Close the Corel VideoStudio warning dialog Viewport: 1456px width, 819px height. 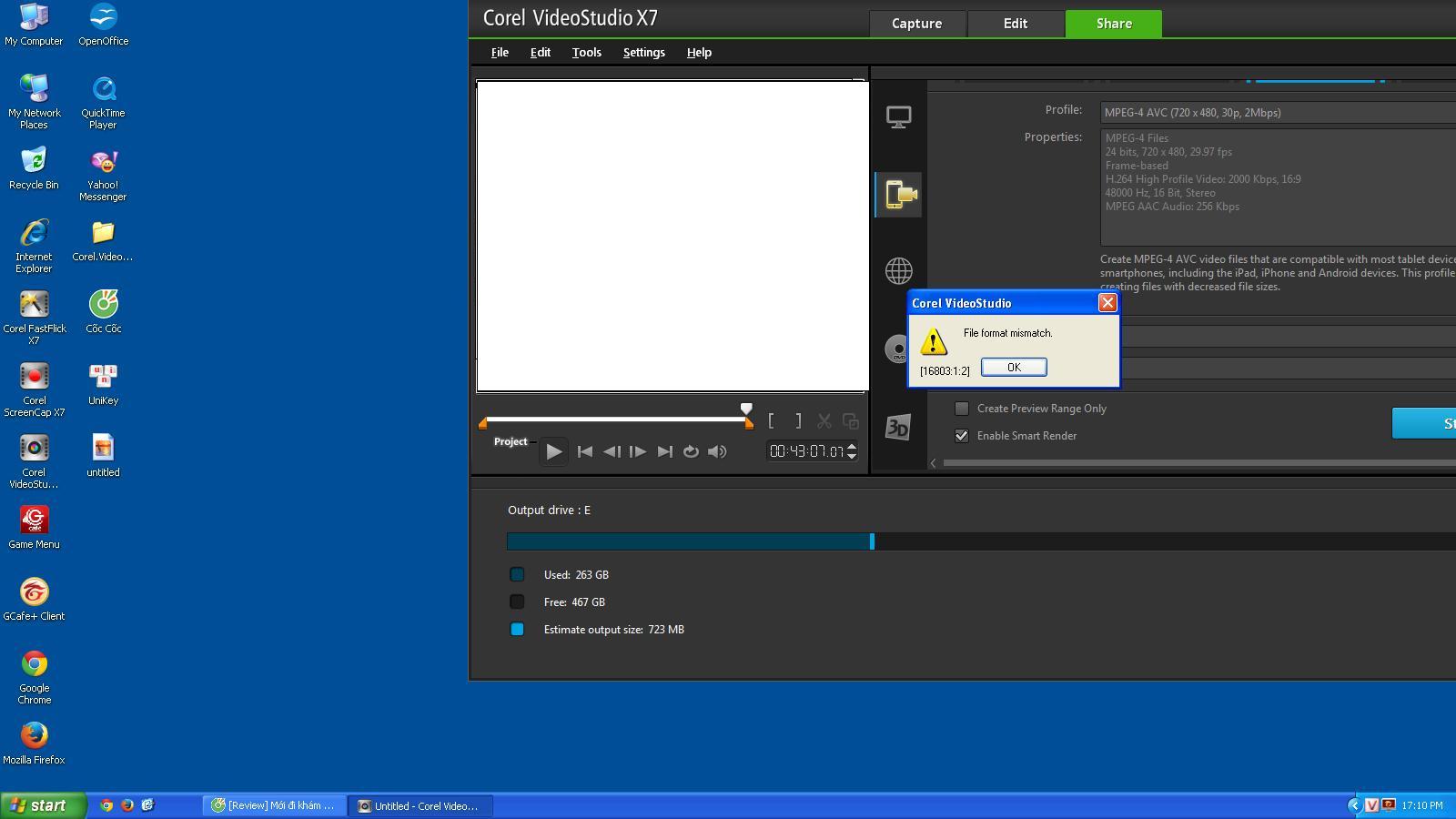pyautogui.click(x=1107, y=303)
